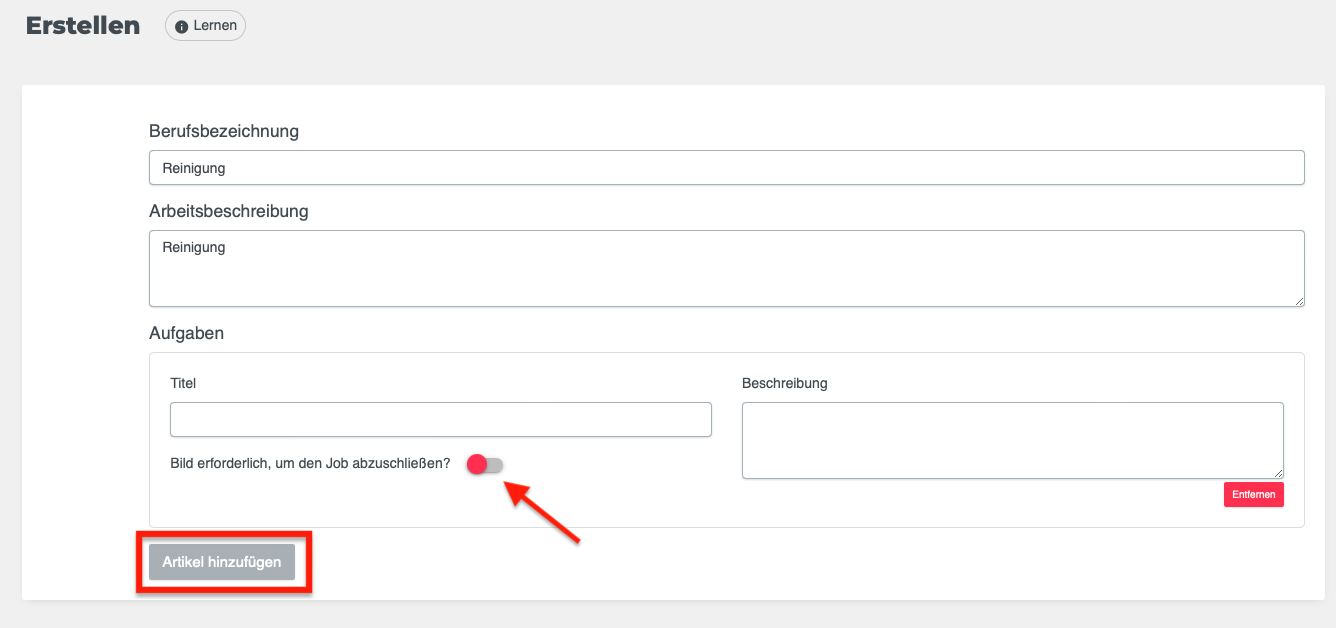
Task: Click the Titel field label
Action: click(183, 383)
